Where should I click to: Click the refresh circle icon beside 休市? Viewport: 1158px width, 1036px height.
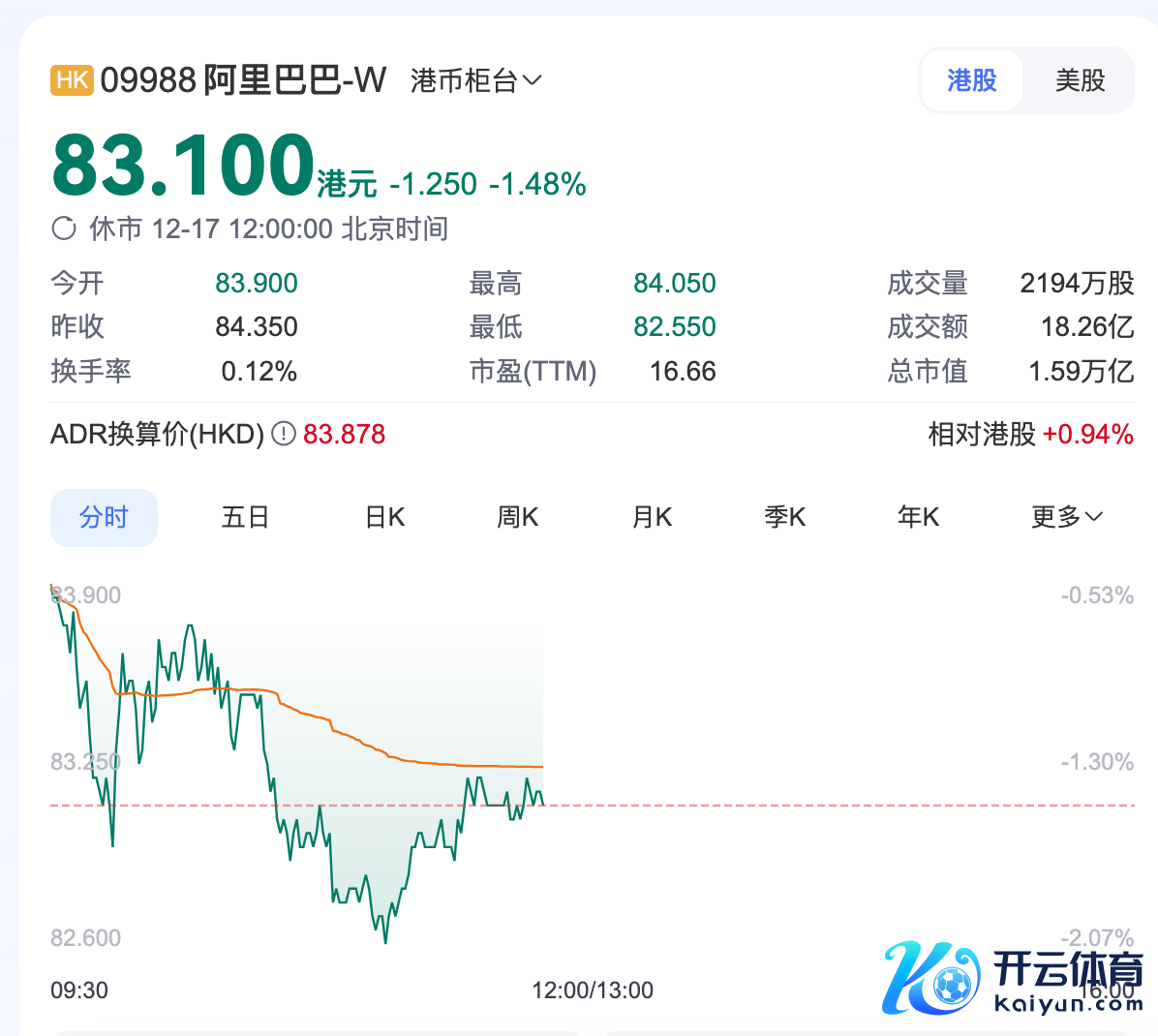(64, 229)
